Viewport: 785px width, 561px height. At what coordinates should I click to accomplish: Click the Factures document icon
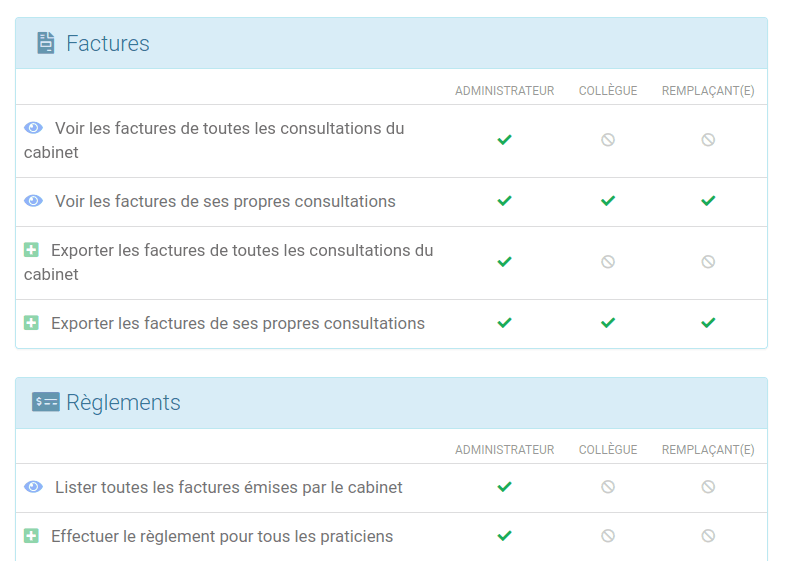pyautogui.click(x=46, y=43)
